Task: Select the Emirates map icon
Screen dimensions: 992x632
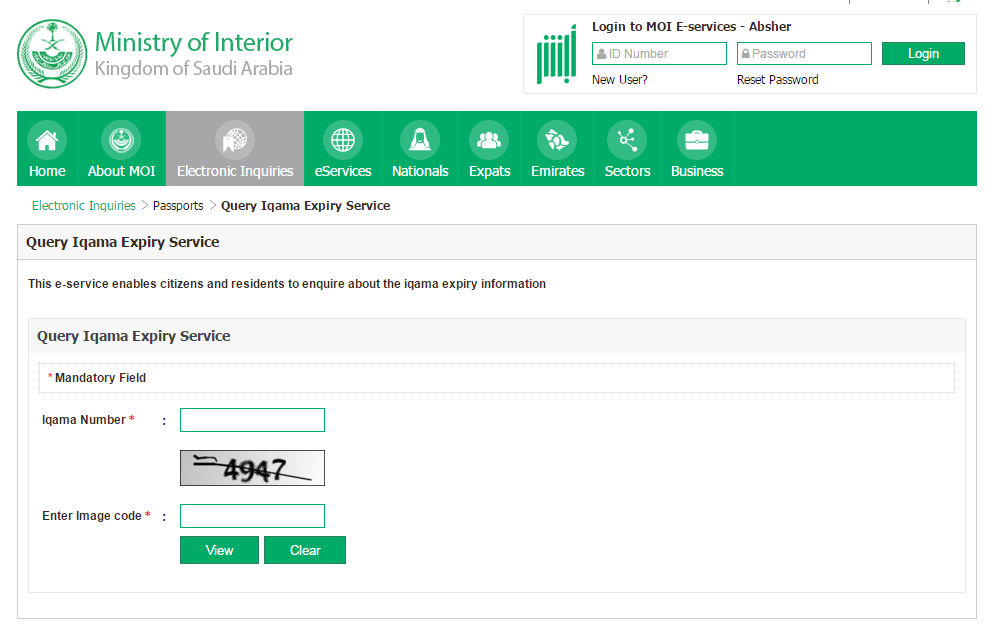Action: pyautogui.click(x=557, y=140)
